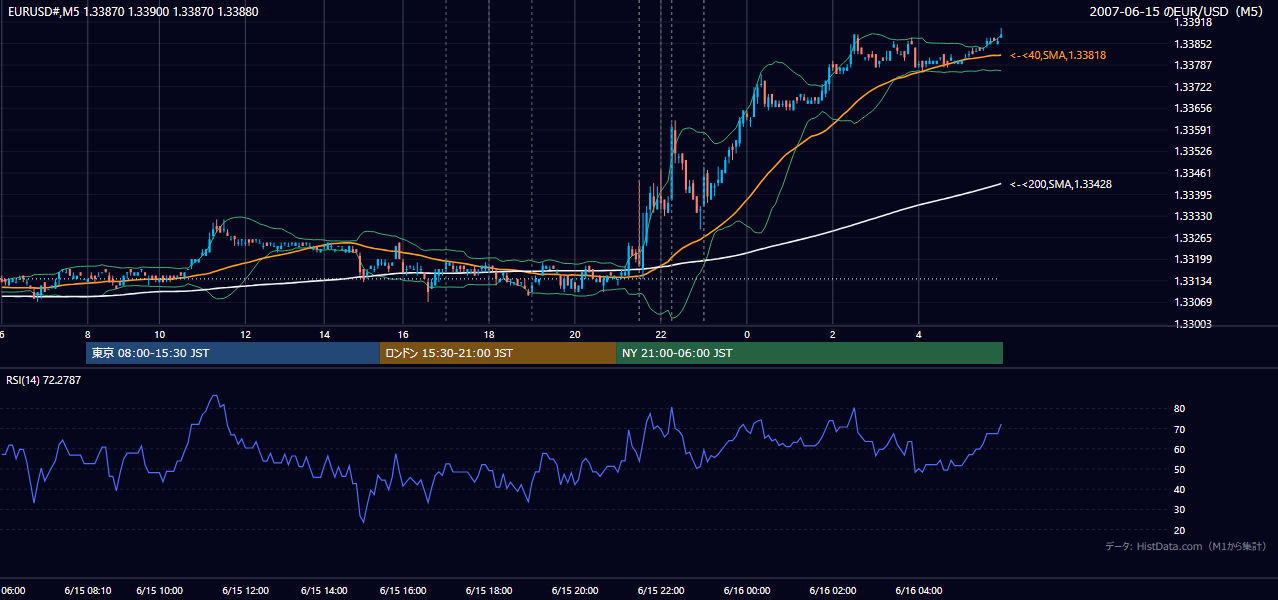Click price axis label 1.33330
This screenshot has height=600, width=1278.
1192,216
